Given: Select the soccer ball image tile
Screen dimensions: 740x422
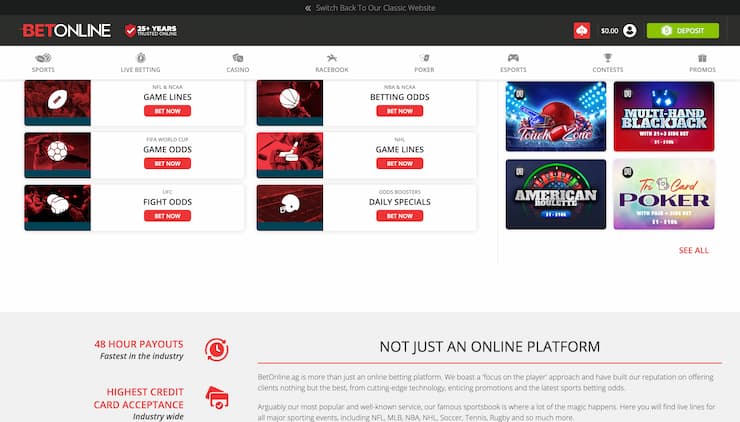Looking at the screenshot, I should pyautogui.click(x=57, y=155).
